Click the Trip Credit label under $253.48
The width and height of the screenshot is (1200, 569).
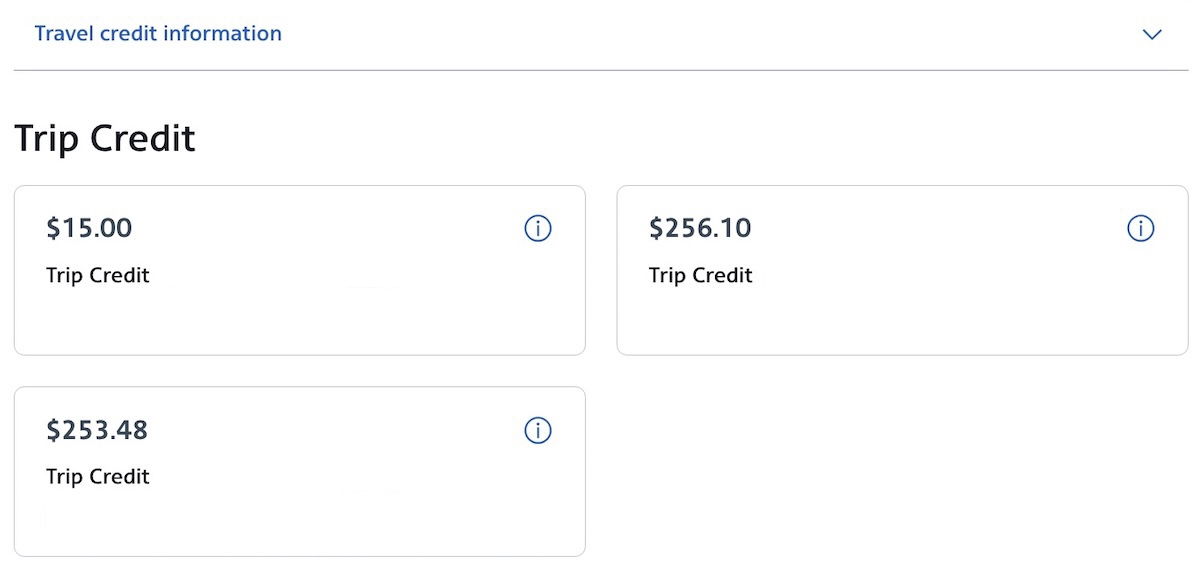coord(98,477)
